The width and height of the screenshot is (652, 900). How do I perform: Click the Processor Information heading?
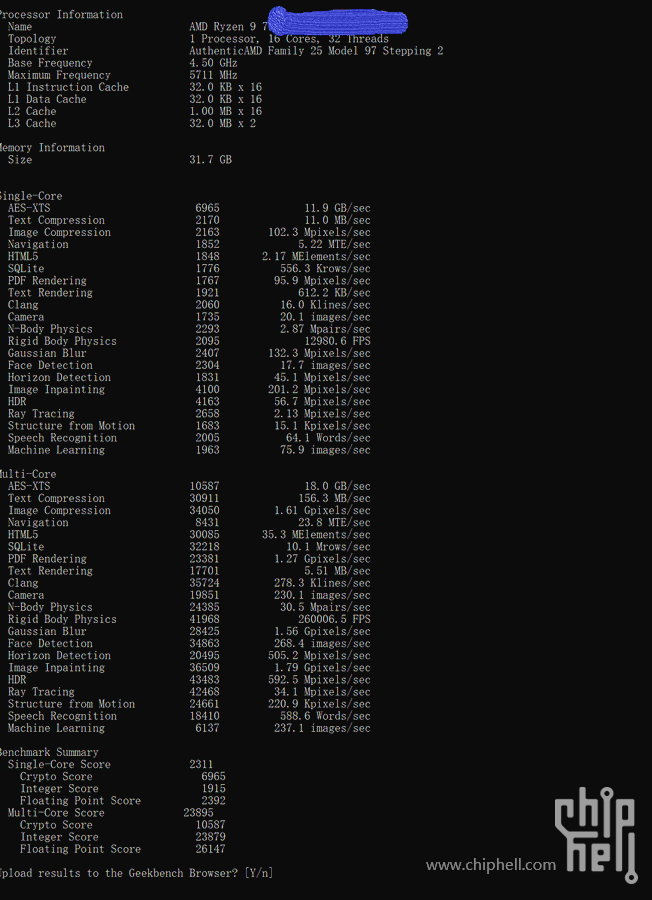point(61,15)
